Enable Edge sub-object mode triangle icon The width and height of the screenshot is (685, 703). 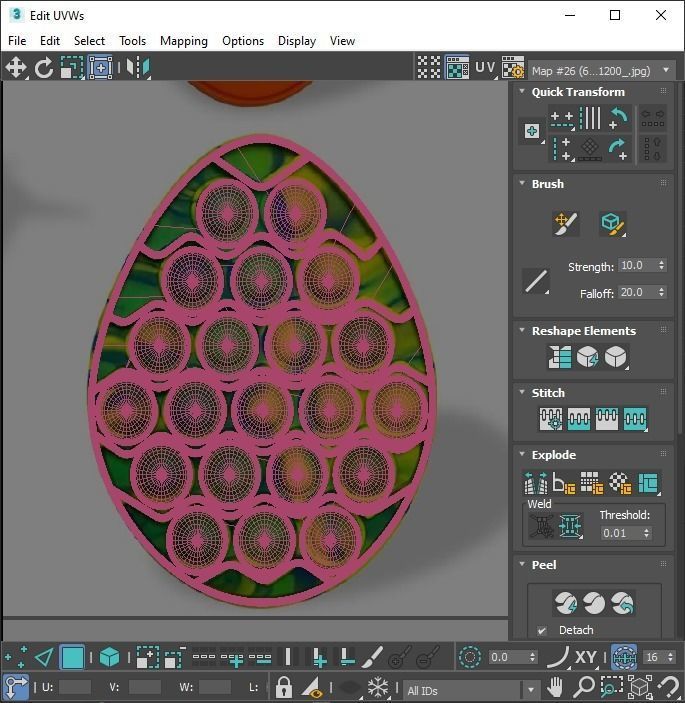[44, 658]
